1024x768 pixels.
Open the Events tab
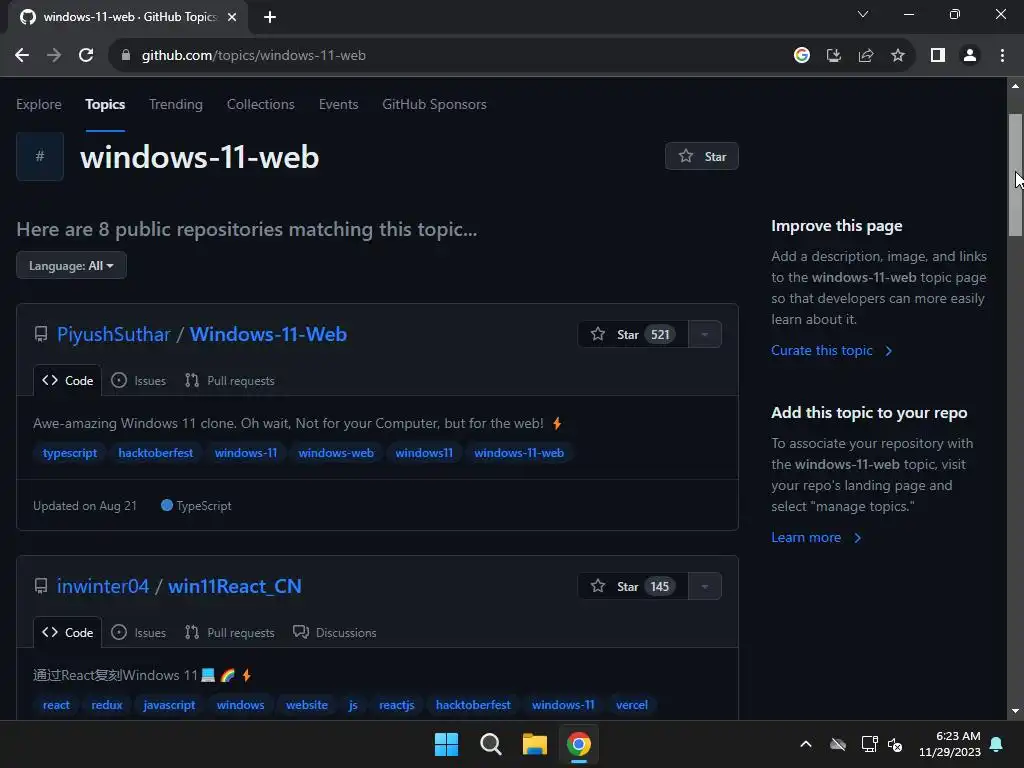click(338, 104)
